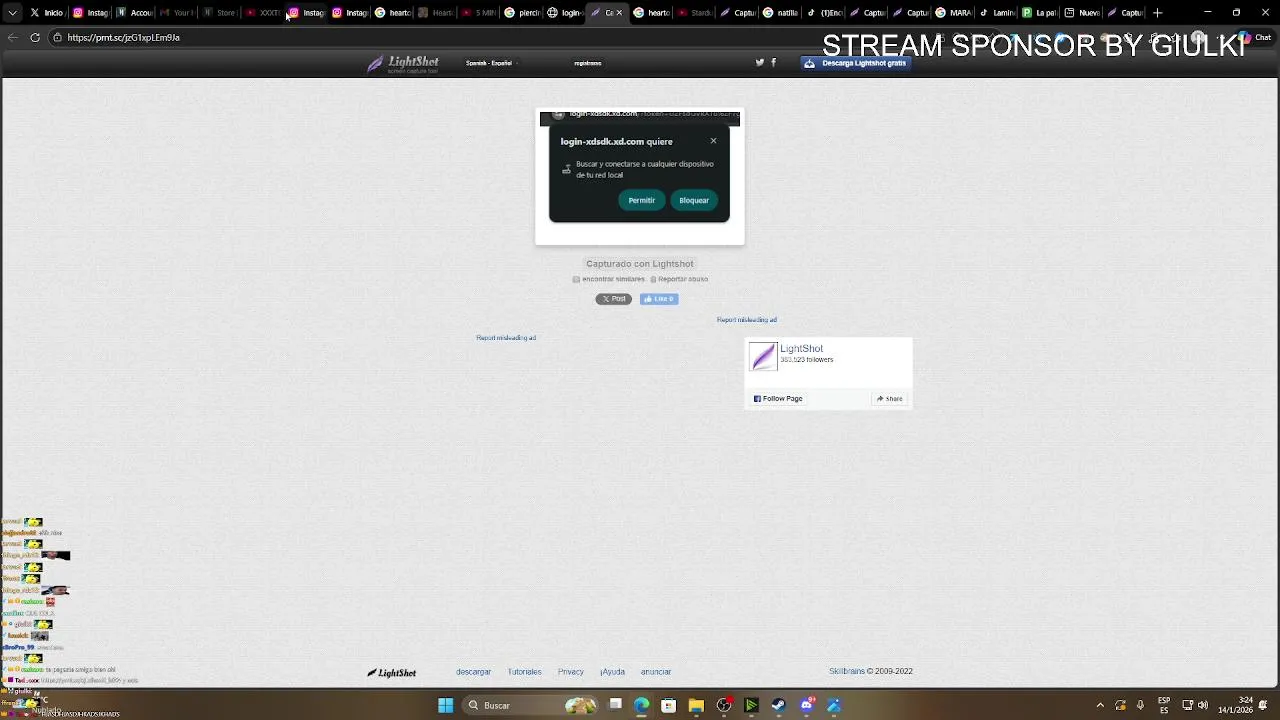Open the anunciar footer link
The image size is (1280, 720).
click(x=656, y=672)
